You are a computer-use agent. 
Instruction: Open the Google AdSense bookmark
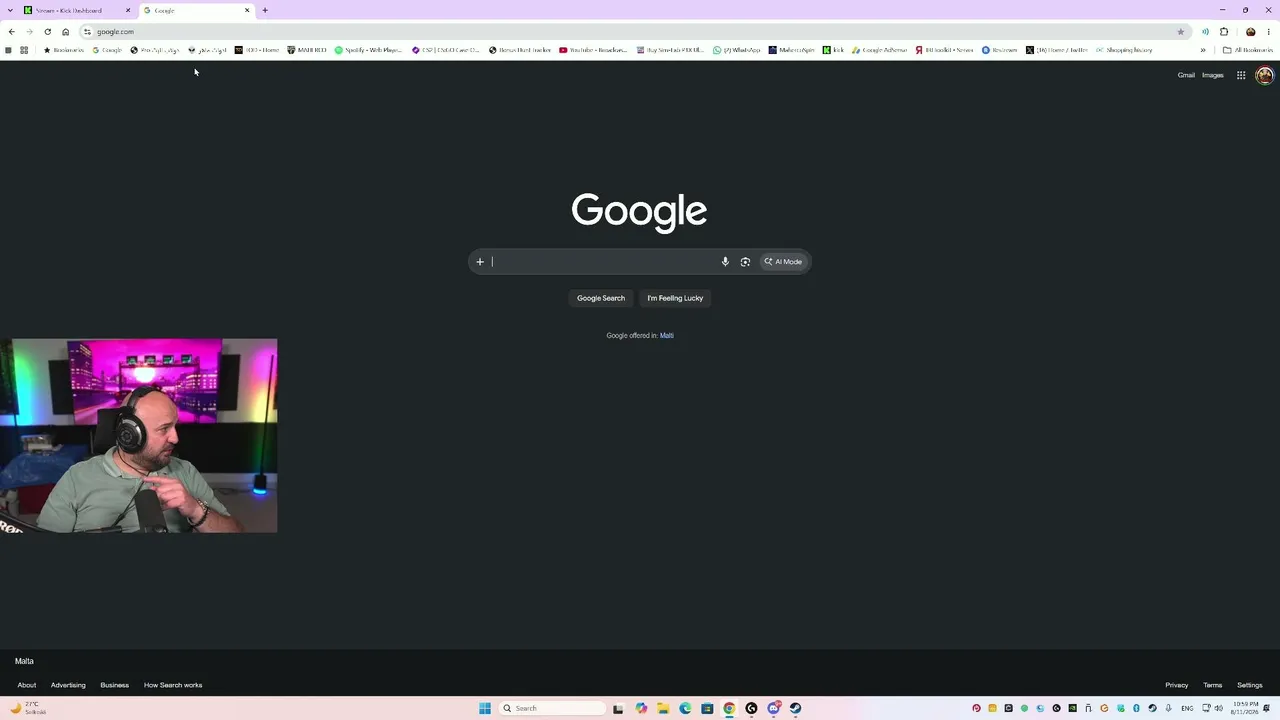pyautogui.click(x=879, y=50)
